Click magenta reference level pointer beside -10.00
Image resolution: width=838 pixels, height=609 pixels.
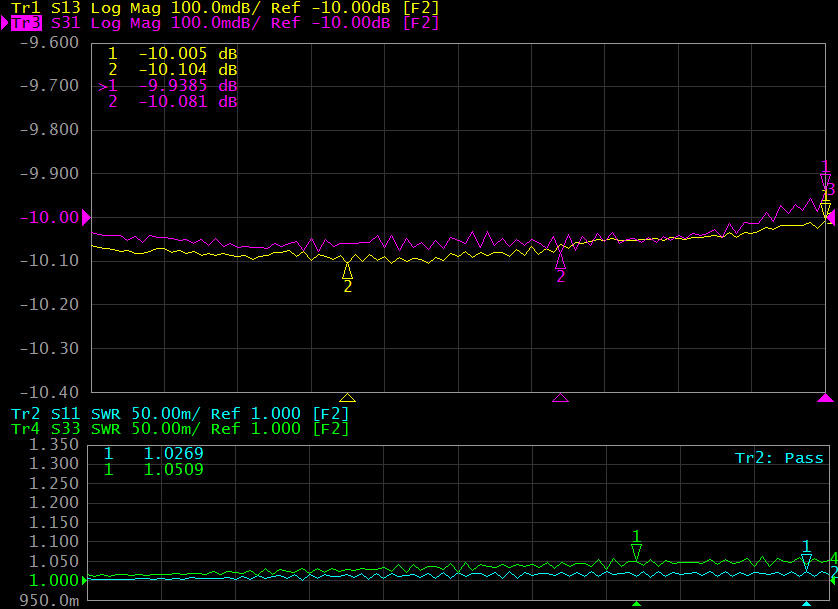pyautogui.click(x=86, y=217)
